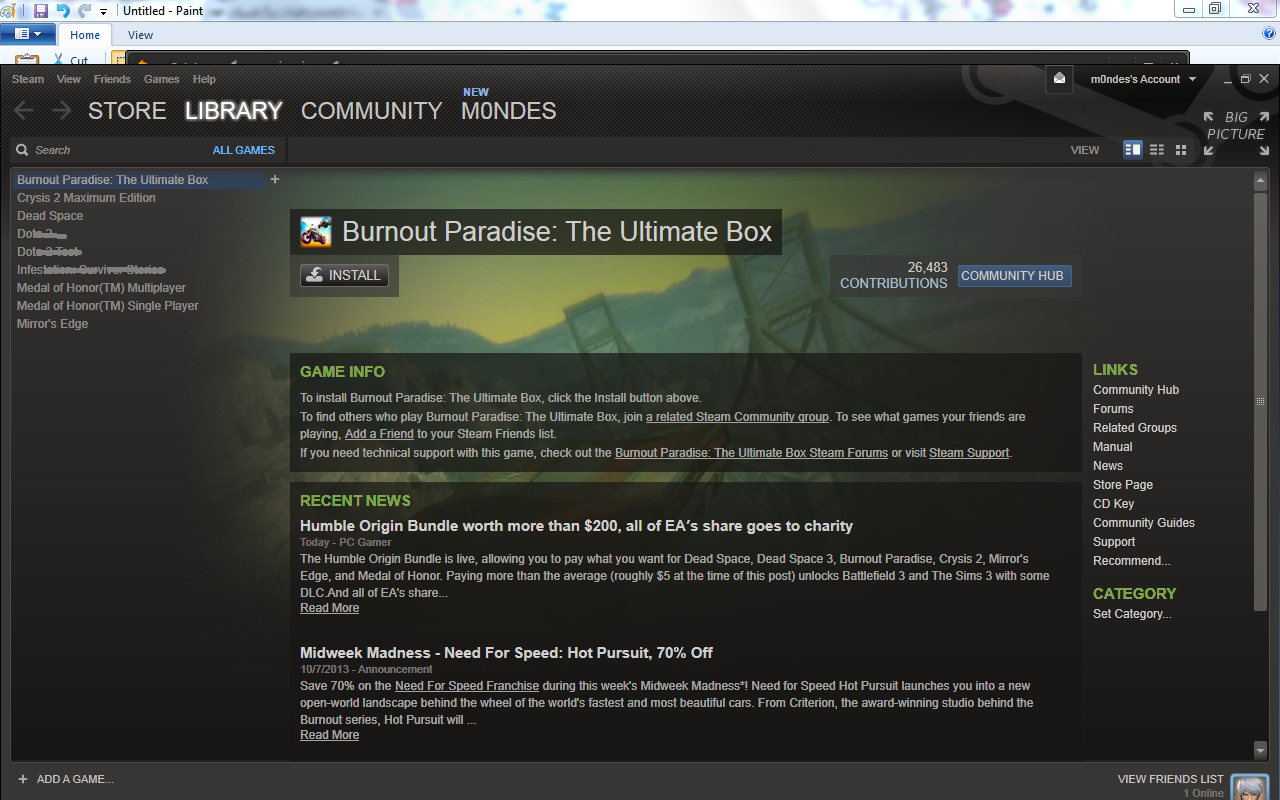Screen dimensions: 1280x800
Task: Open the Steam Support link
Action: [969, 453]
